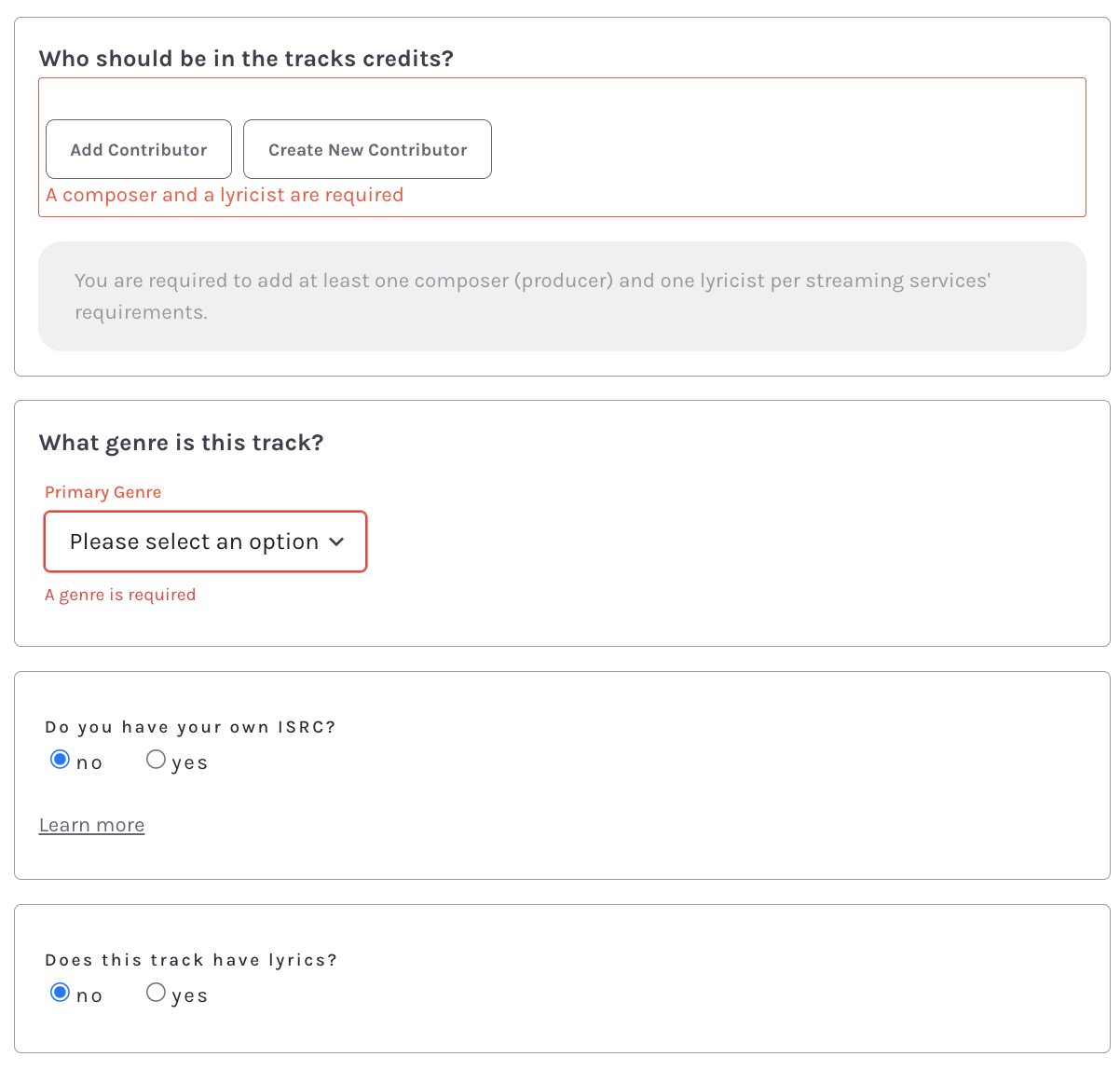Click empty space right of Create New Contributor
This screenshot has height=1070, width=1120.
pos(783,149)
